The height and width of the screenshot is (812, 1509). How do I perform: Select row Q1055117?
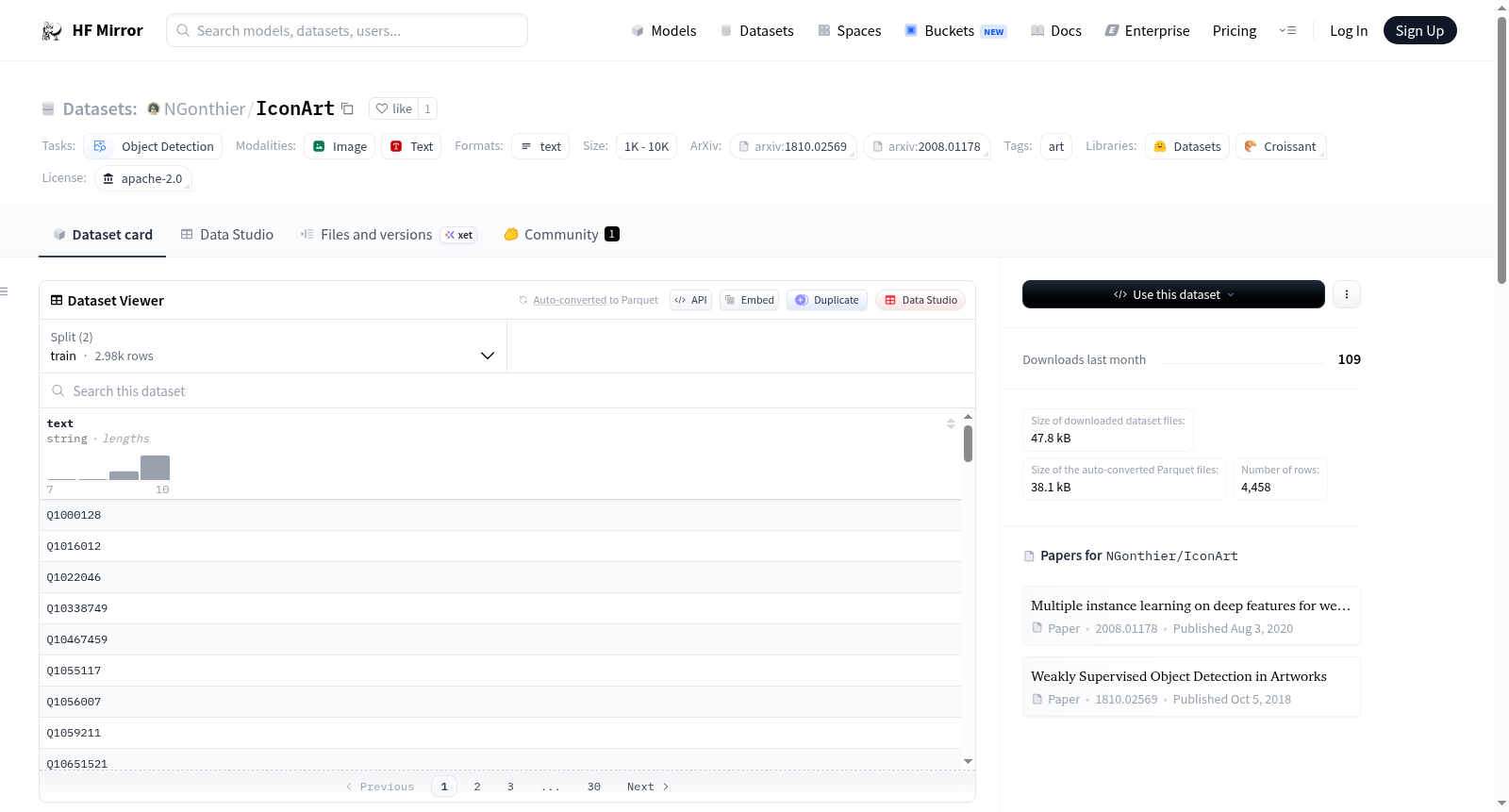[500, 671]
